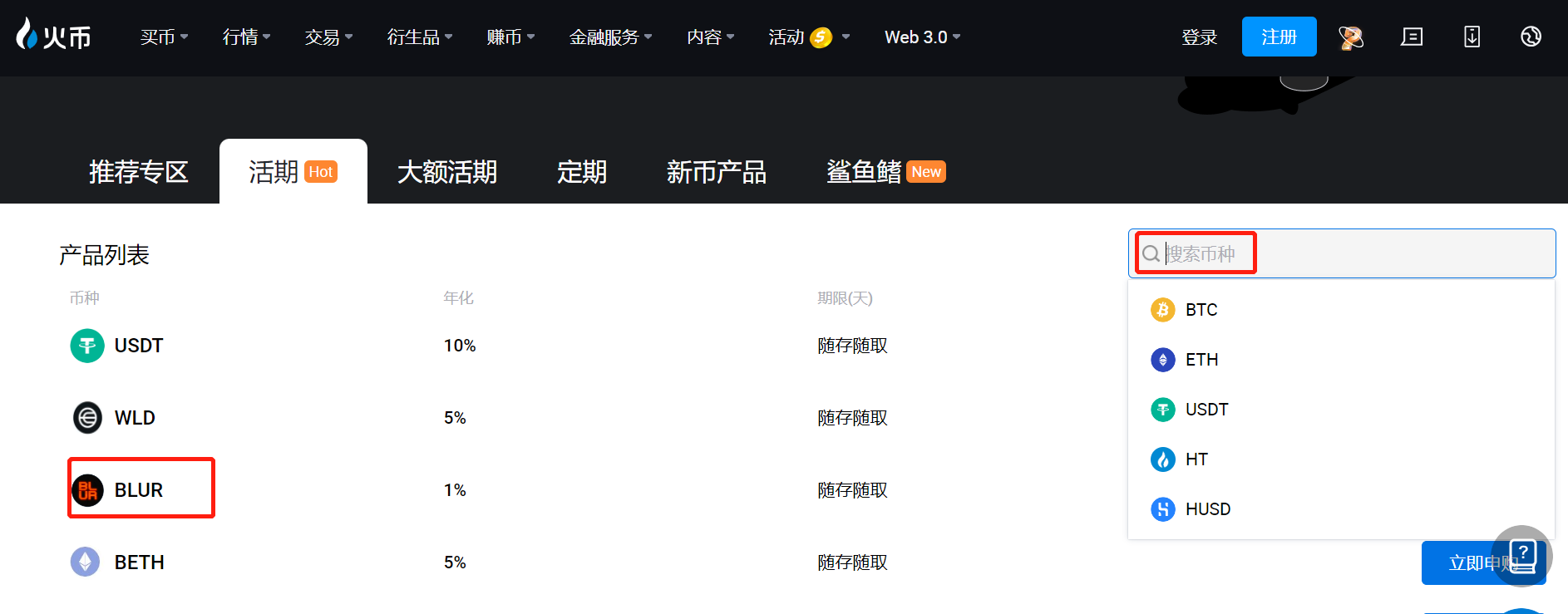Viewport: 1568px width, 614px height.
Task: Click the app download icon in header
Action: coord(1472,37)
